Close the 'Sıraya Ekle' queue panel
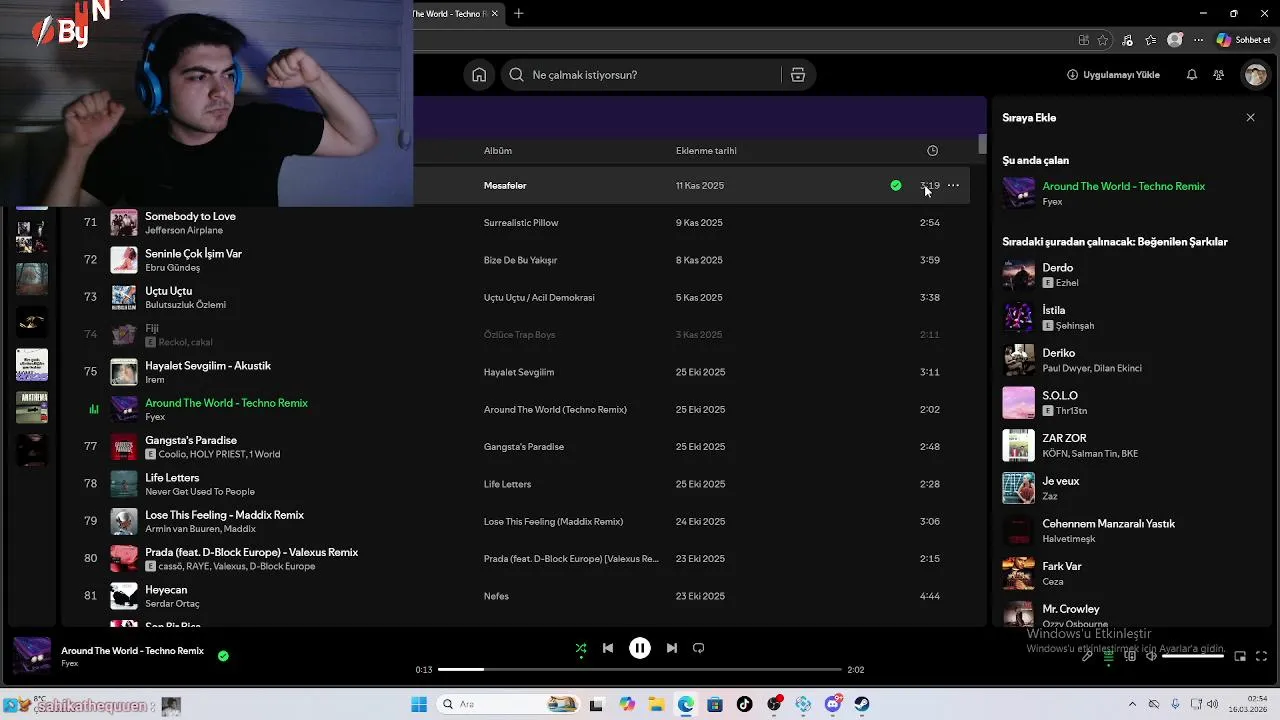 pos(1250,118)
